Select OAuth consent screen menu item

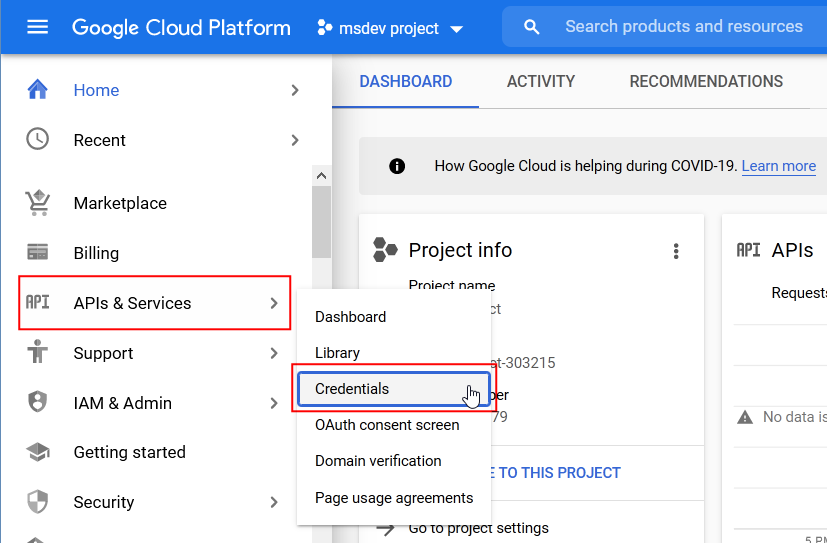click(387, 425)
